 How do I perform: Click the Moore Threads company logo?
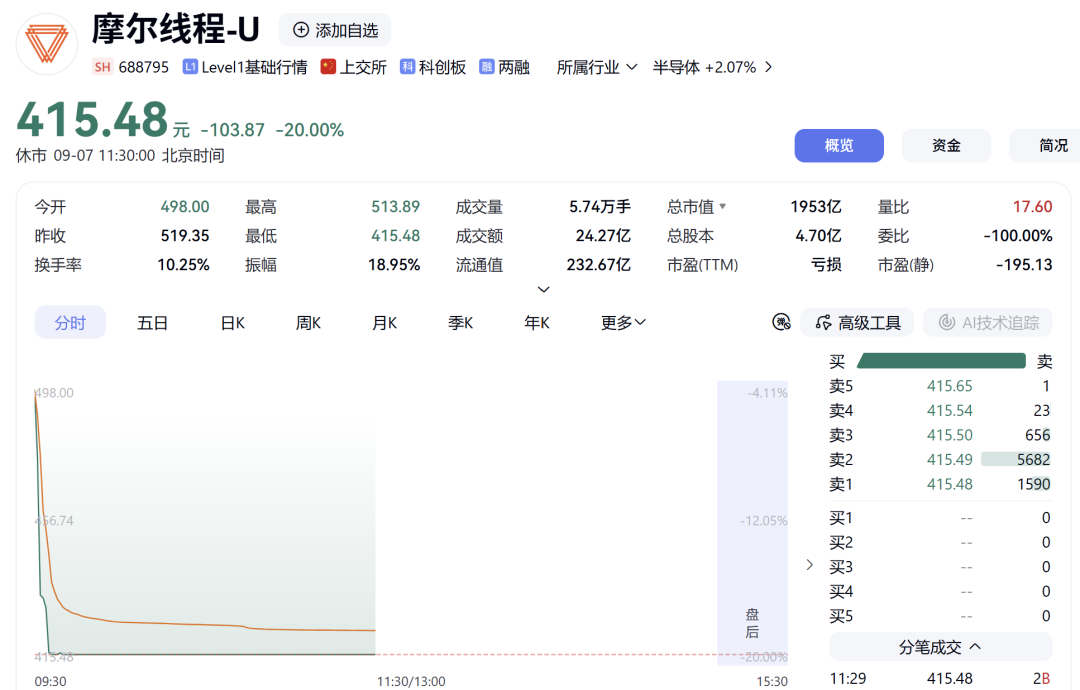47,44
